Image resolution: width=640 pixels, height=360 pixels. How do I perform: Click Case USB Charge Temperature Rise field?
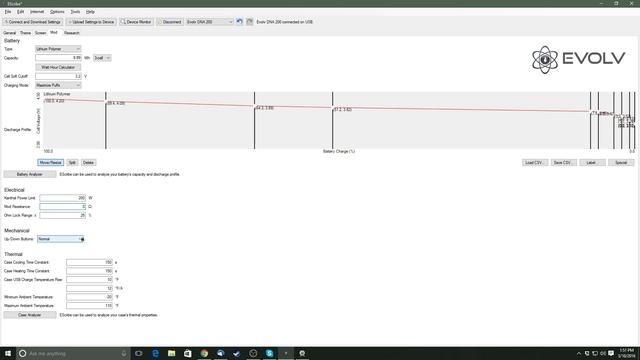pos(89,280)
